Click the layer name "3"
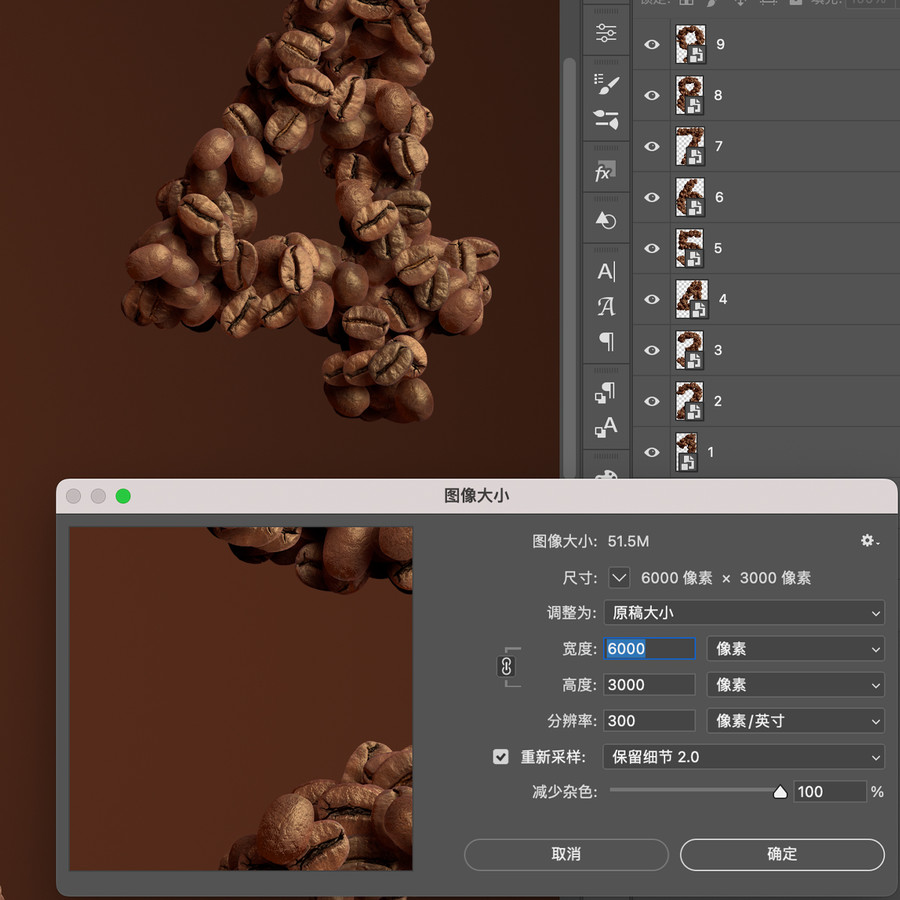This screenshot has height=900, width=900. tap(718, 350)
